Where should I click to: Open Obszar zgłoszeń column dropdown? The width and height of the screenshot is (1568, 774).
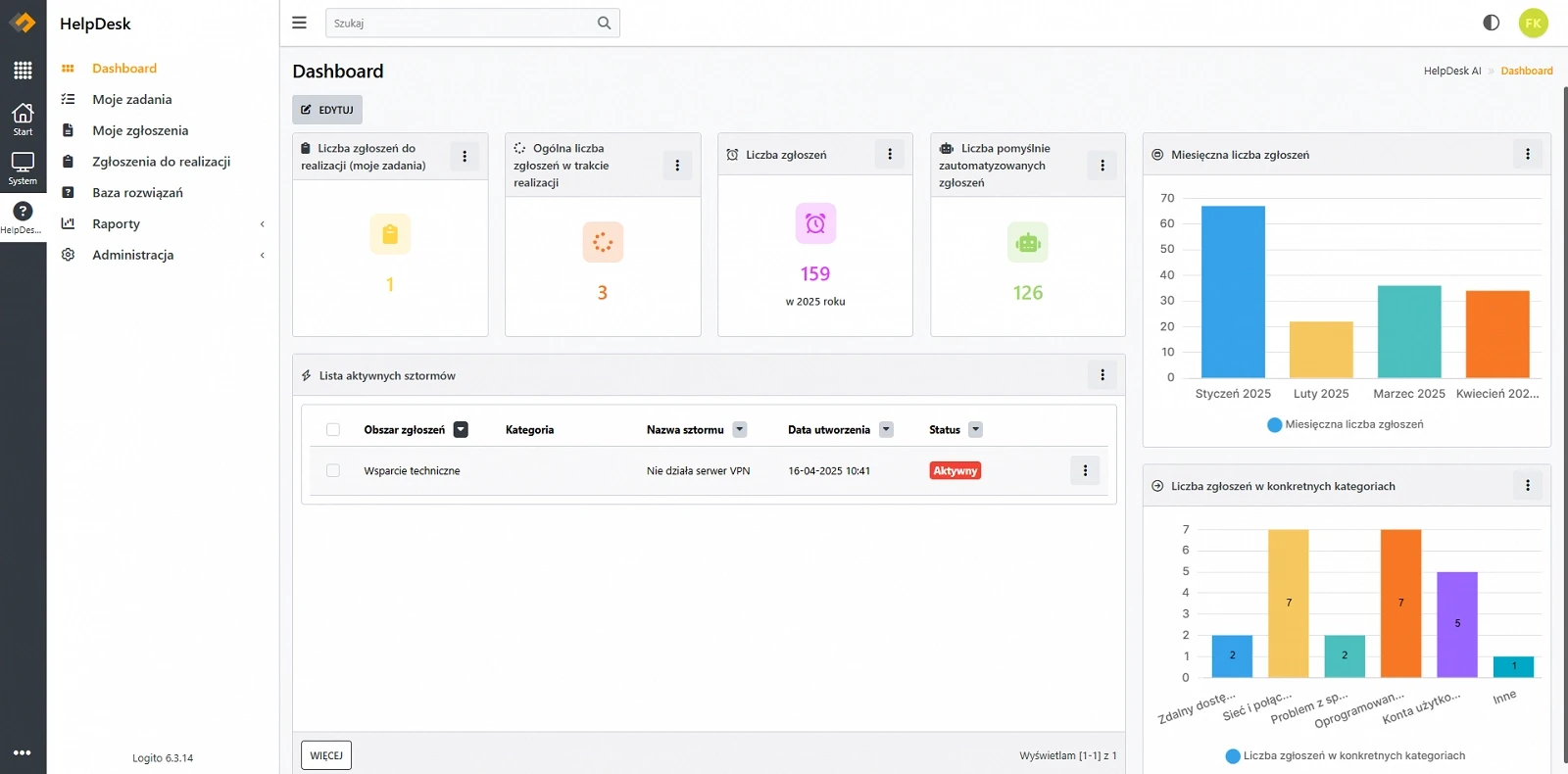click(x=461, y=429)
